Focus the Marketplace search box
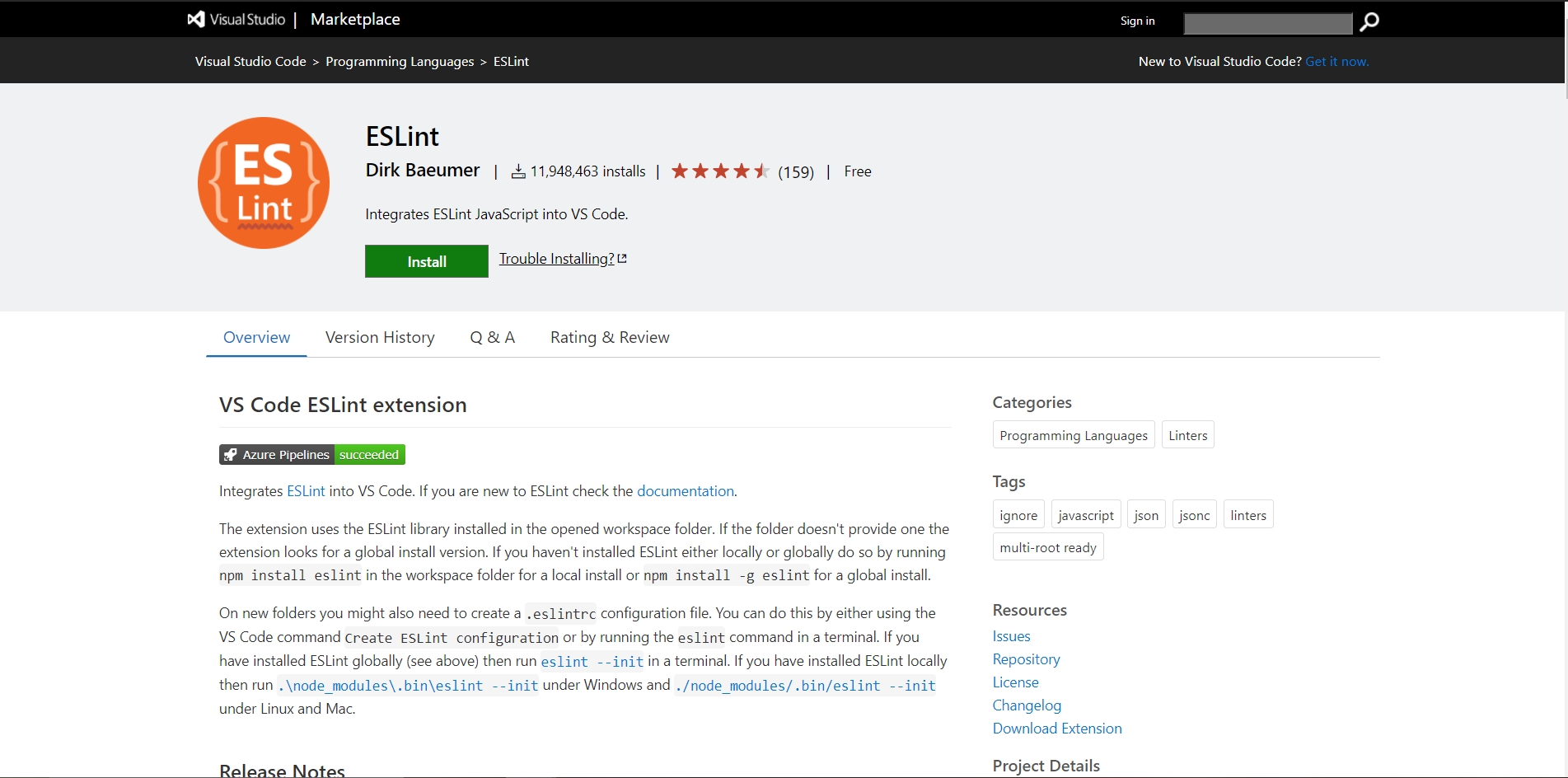 tap(1268, 23)
